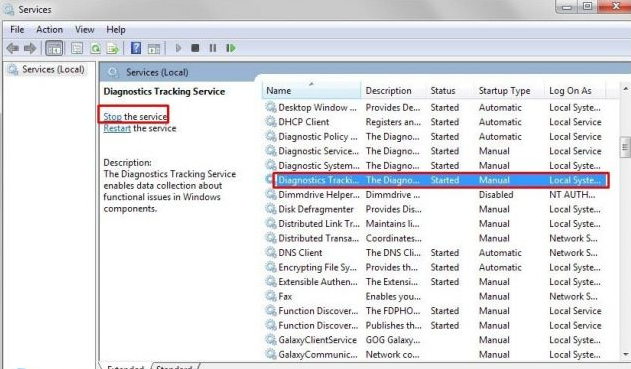631x369 pixels.
Task: Click NT AUTH... log on cell
Action: coord(572,195)
